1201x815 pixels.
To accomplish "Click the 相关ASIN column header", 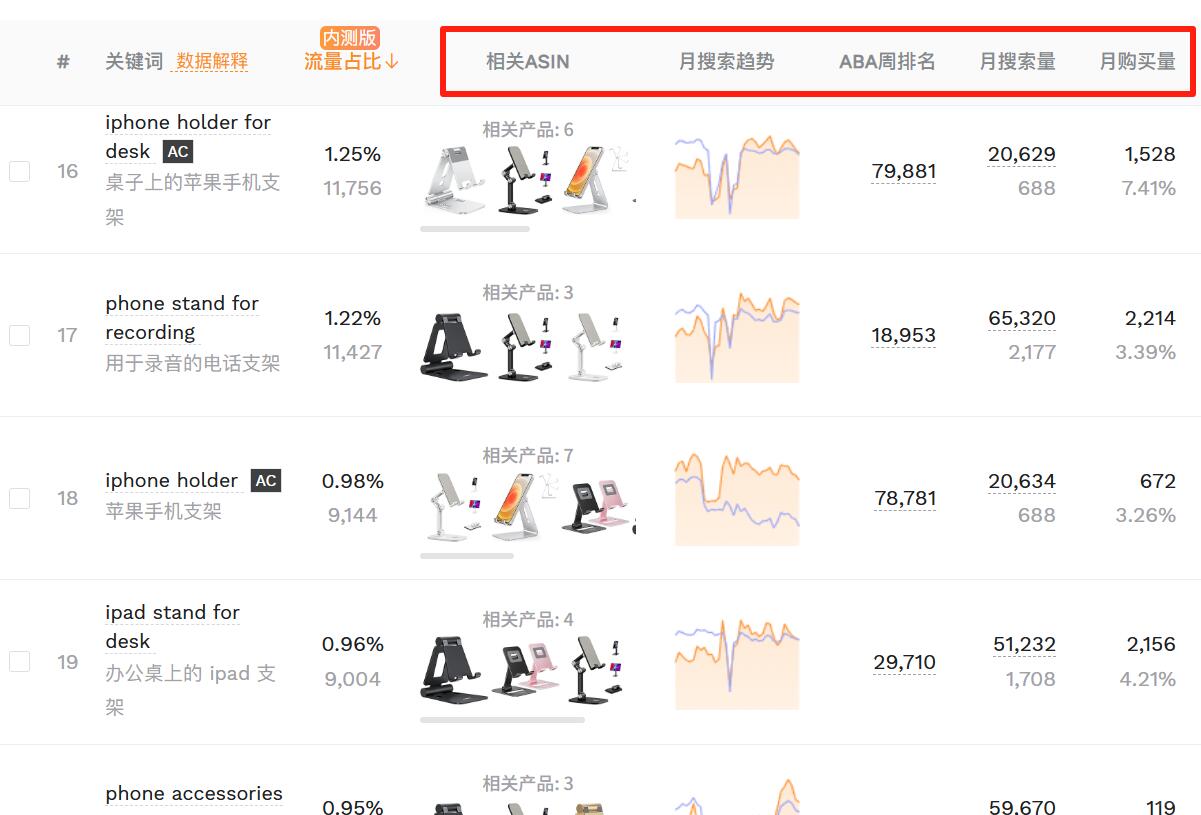I will 527,61.
